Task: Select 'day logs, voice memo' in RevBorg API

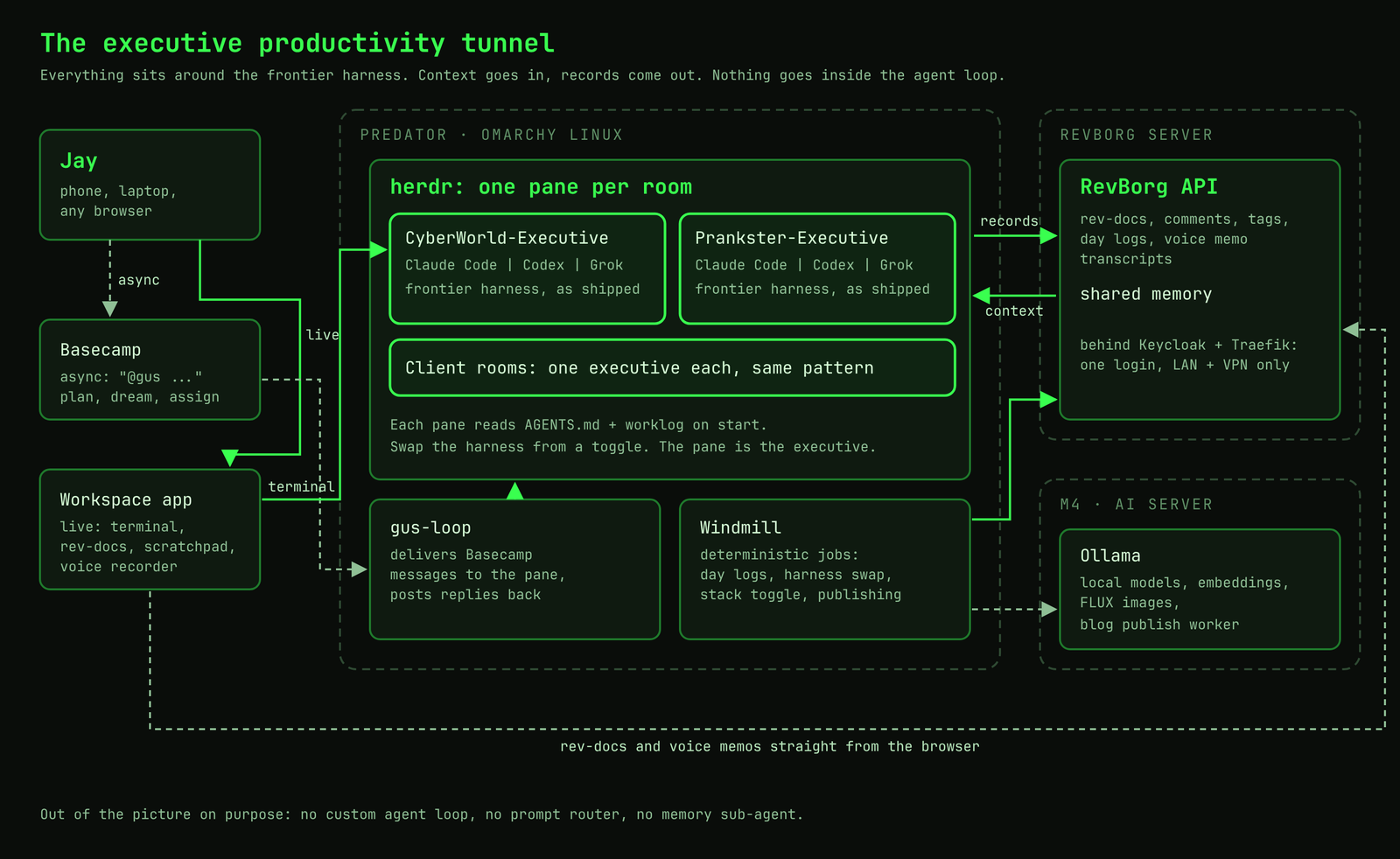Action: point(1164,239)
